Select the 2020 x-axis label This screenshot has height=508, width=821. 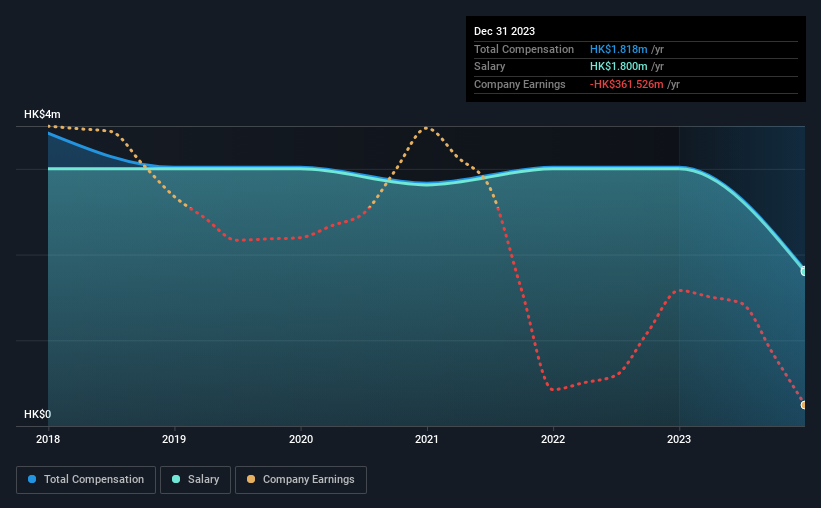301,439
